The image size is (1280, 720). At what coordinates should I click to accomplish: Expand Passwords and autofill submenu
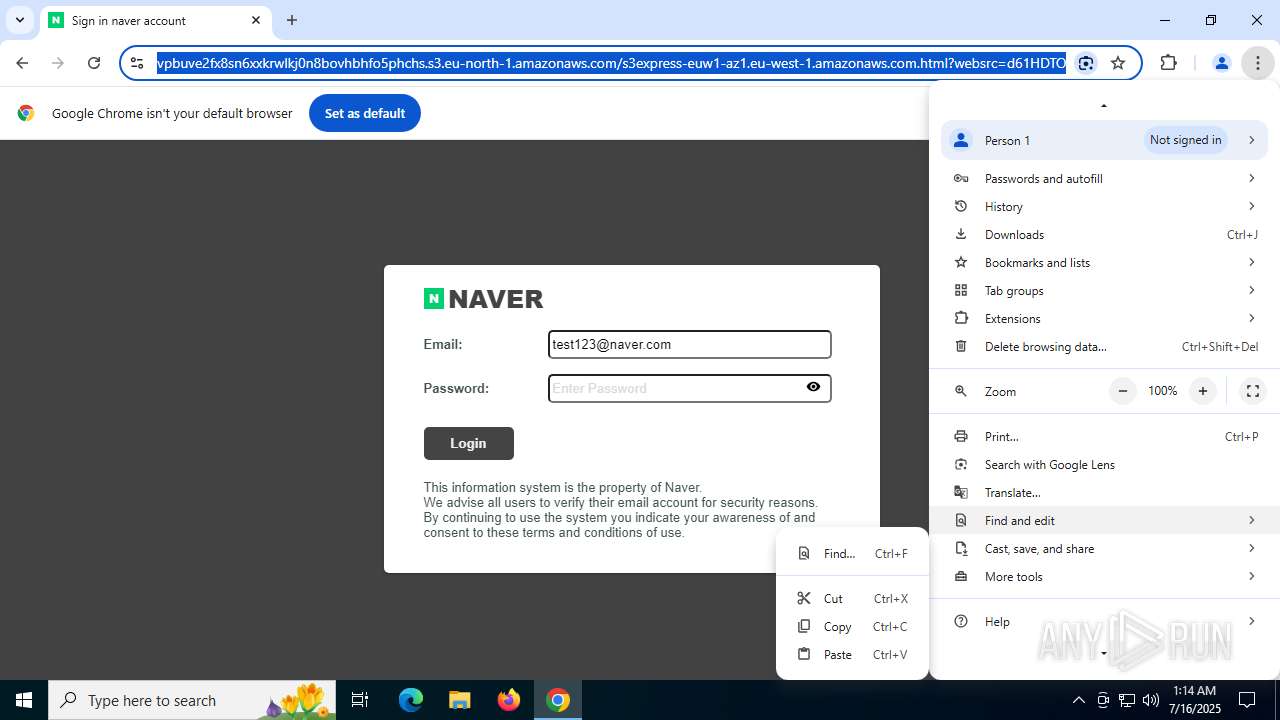(1104, 178)
